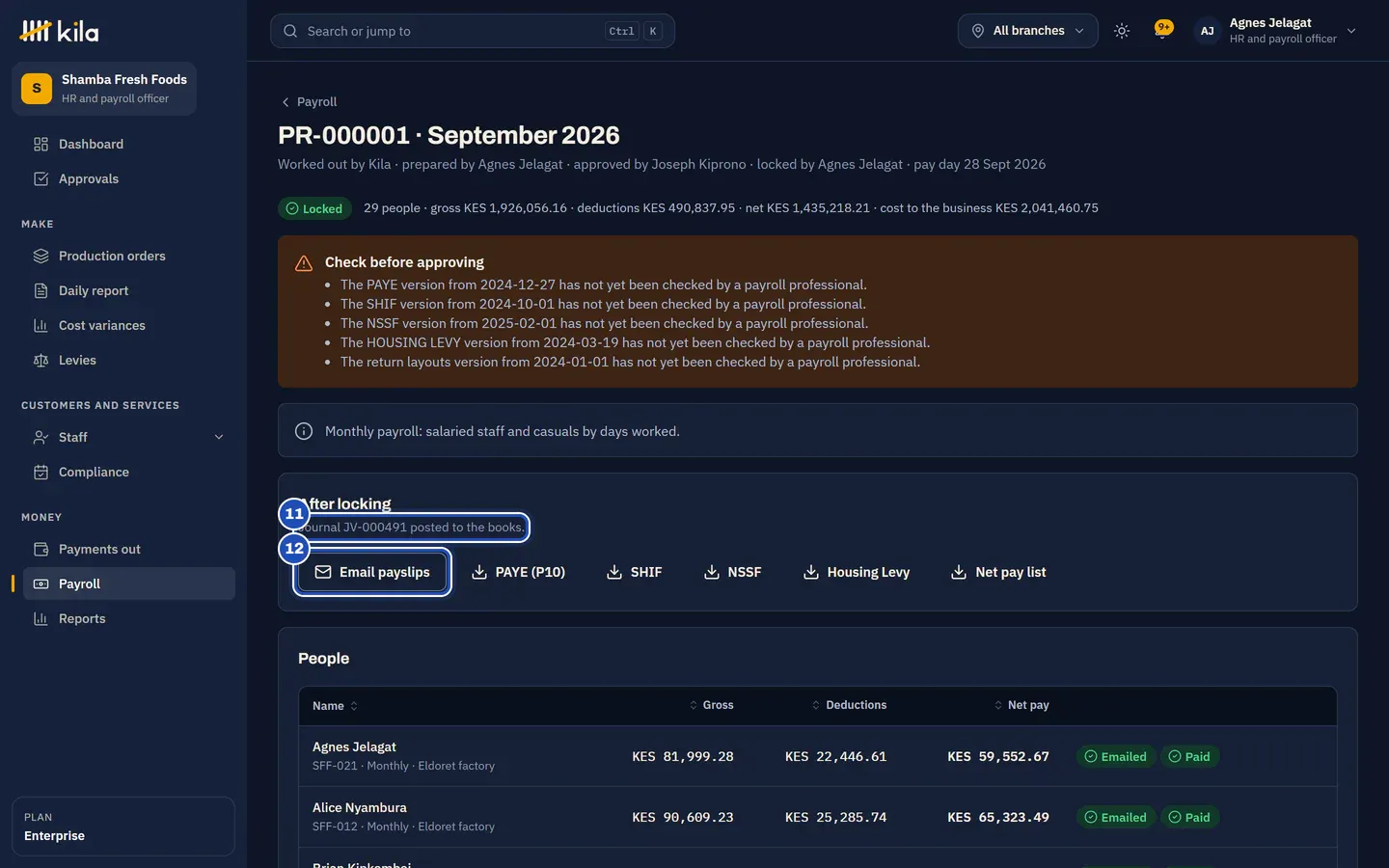Open the Agnes Jelagat account menu chevron

[x=1351, y=31]
